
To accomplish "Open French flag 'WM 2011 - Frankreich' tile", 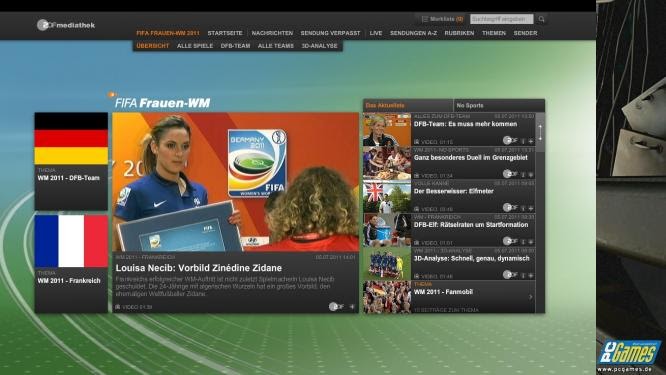I will coord(71,264).
